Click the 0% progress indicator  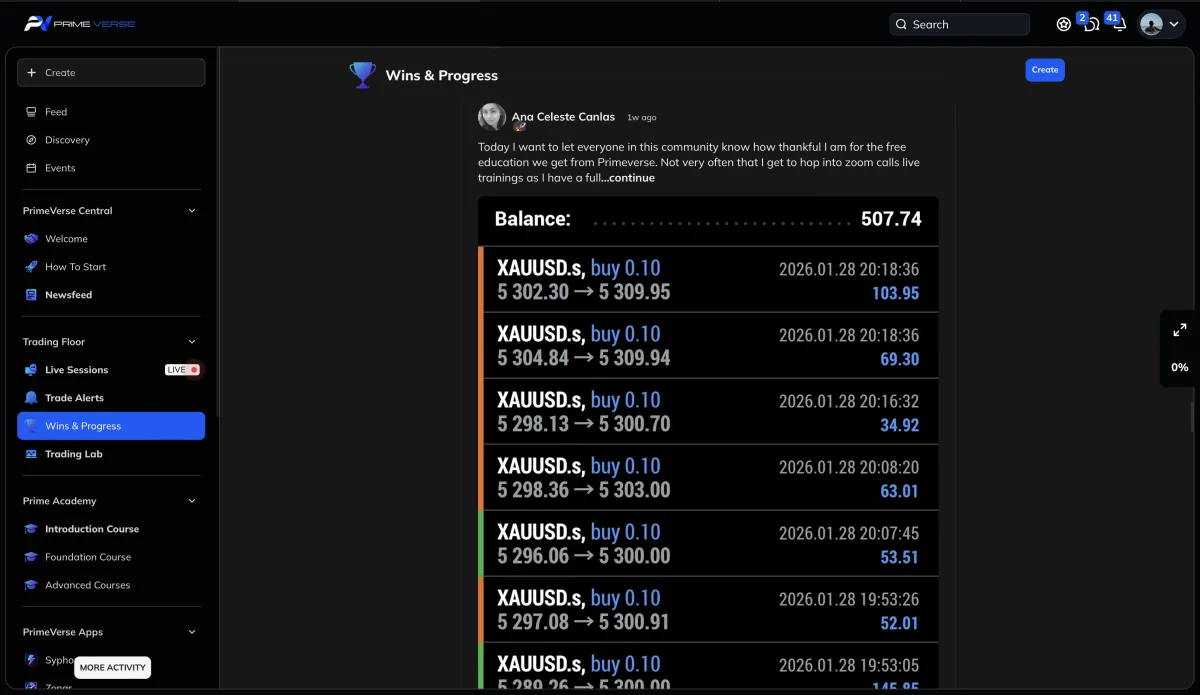1180,367
